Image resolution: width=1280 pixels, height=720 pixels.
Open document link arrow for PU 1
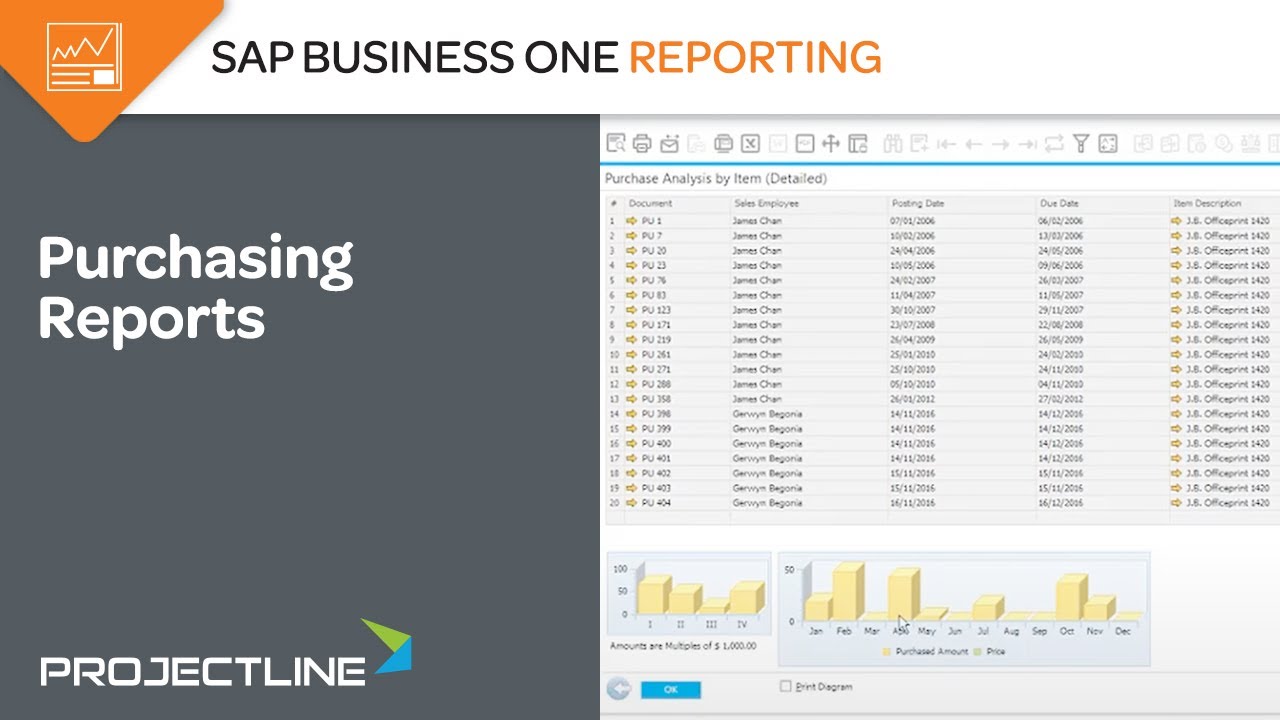point(632,221)
